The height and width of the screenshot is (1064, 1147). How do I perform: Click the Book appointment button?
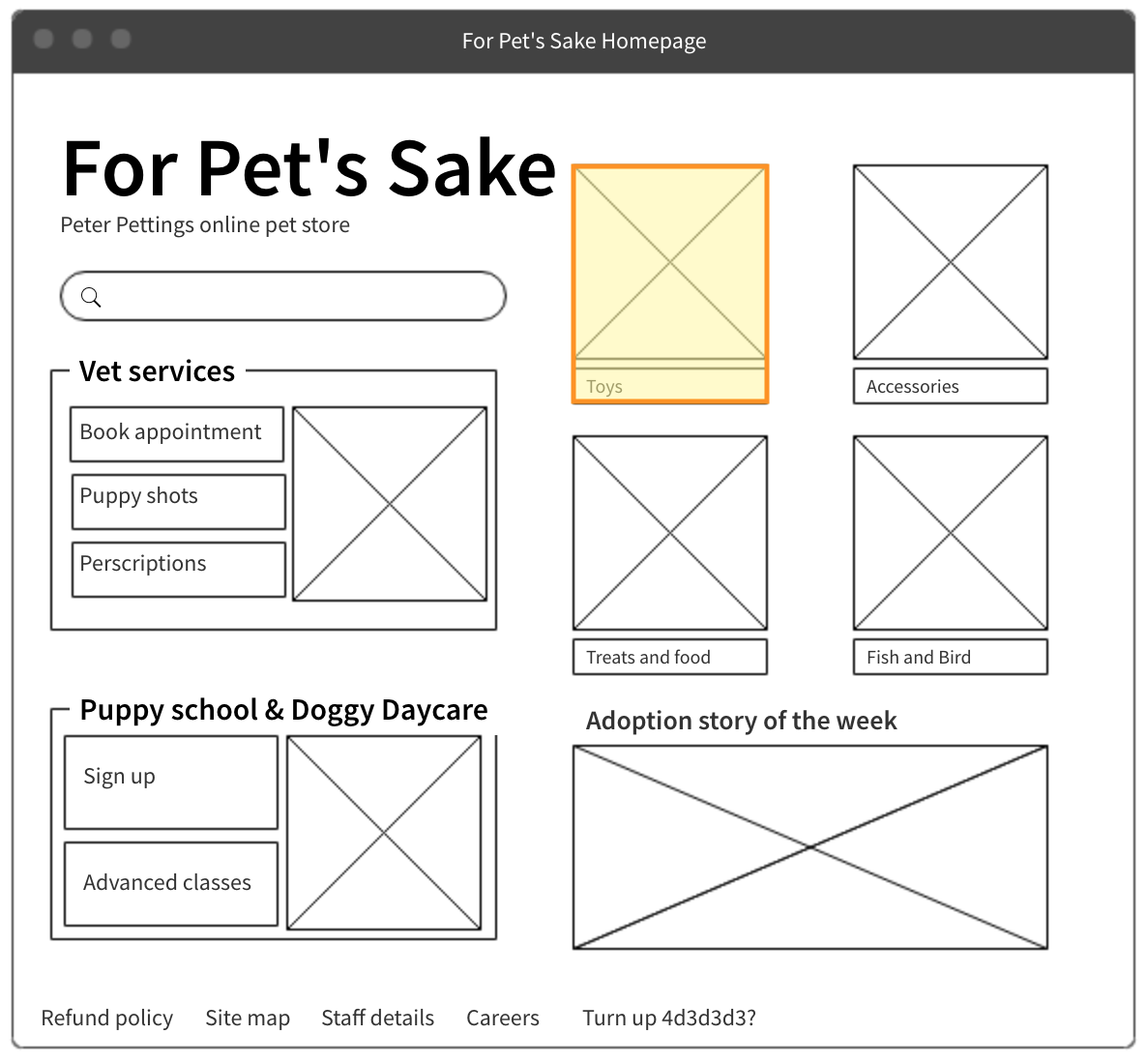click(x=177, y=433)
